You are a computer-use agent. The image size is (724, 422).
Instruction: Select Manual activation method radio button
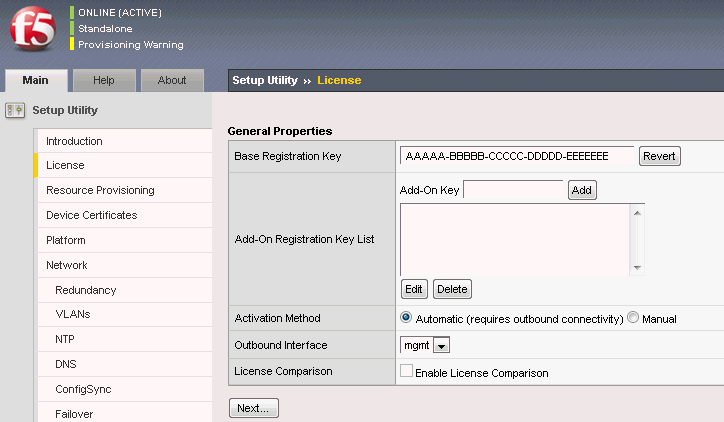pyautogui.click(x=633, y=318)
